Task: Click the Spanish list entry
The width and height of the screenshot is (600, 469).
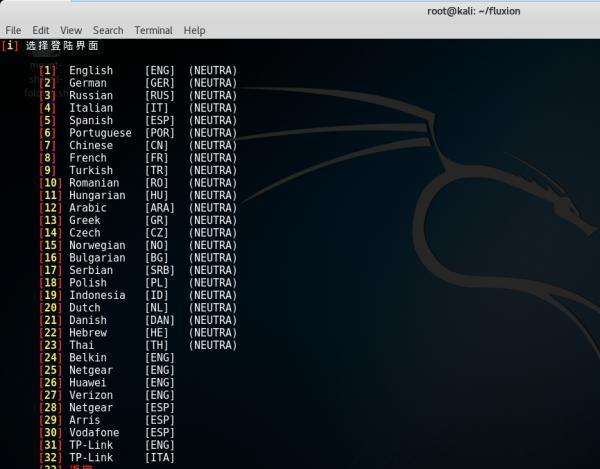Action: [x=91, y=121]
